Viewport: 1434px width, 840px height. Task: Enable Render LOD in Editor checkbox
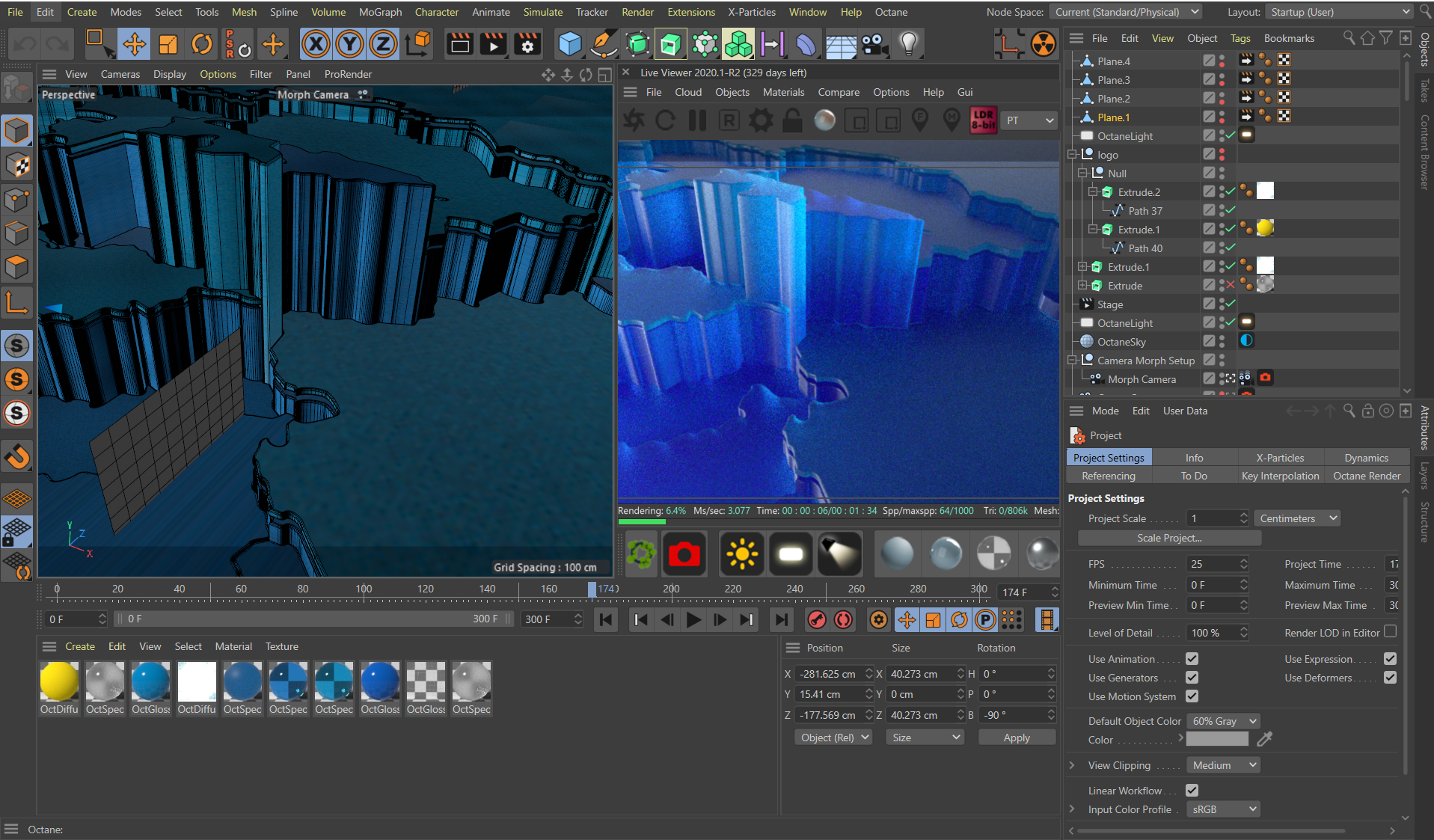(x=1390, y=632)
